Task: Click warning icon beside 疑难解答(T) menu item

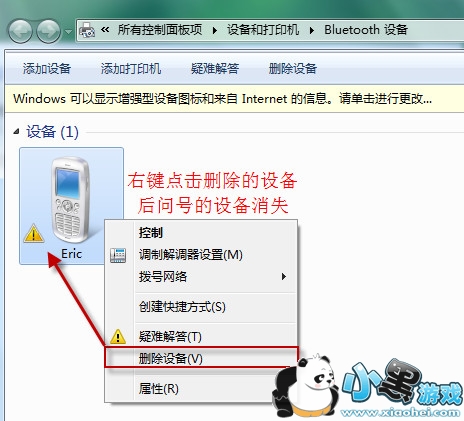Action: pos(118,336)
